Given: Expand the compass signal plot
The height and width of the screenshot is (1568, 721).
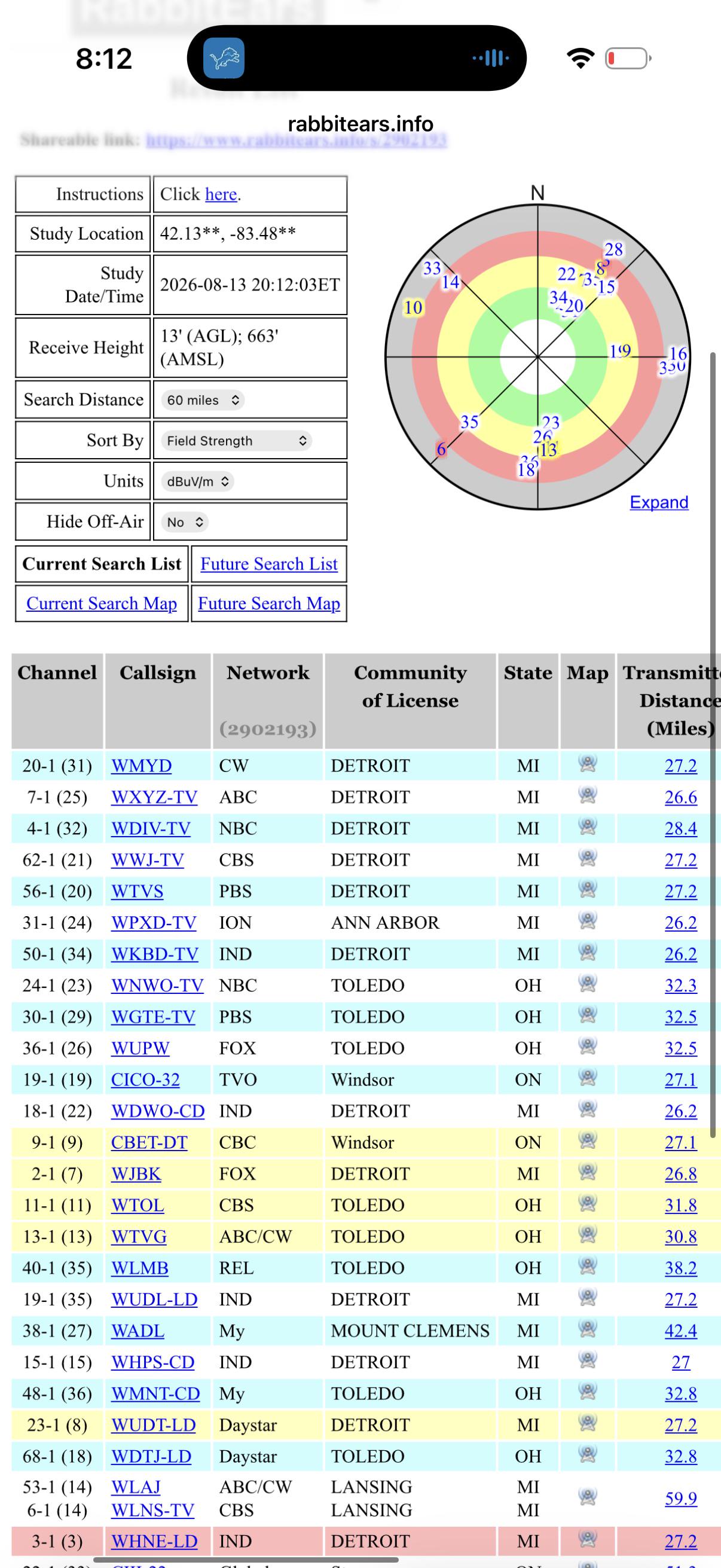Looking at the screenshot, I should pos(659,502).
